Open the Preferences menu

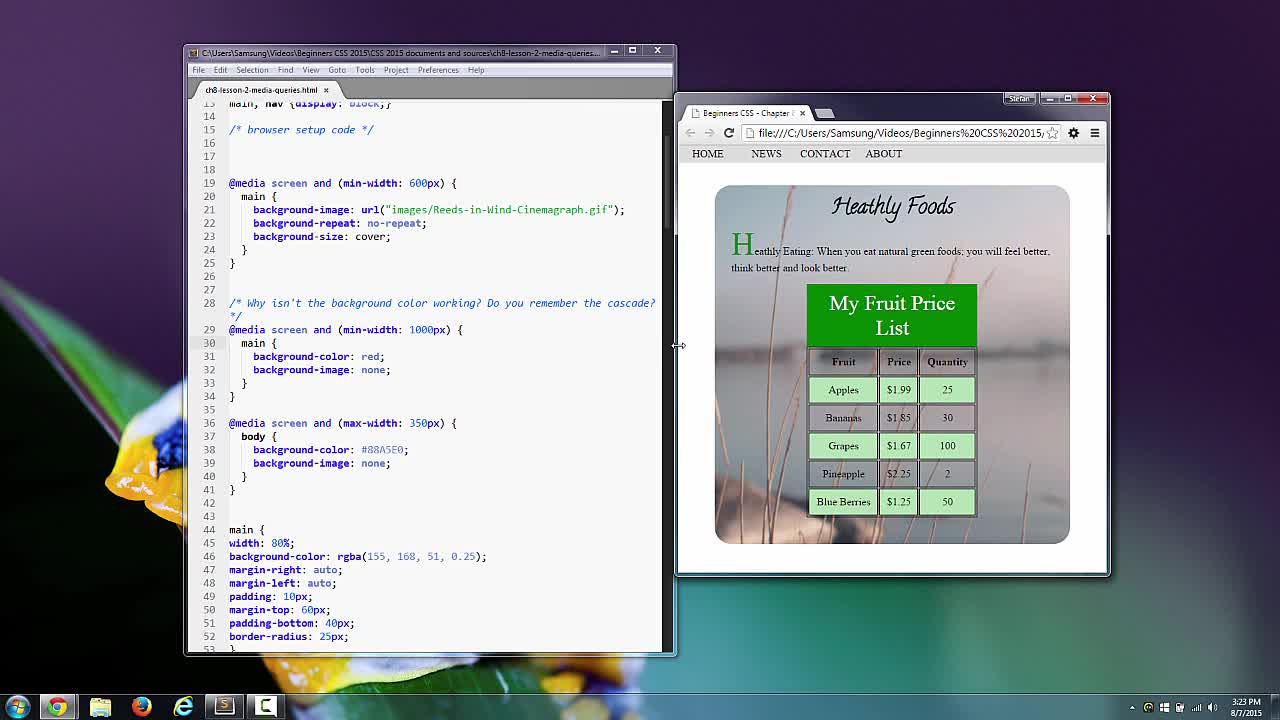438,70
